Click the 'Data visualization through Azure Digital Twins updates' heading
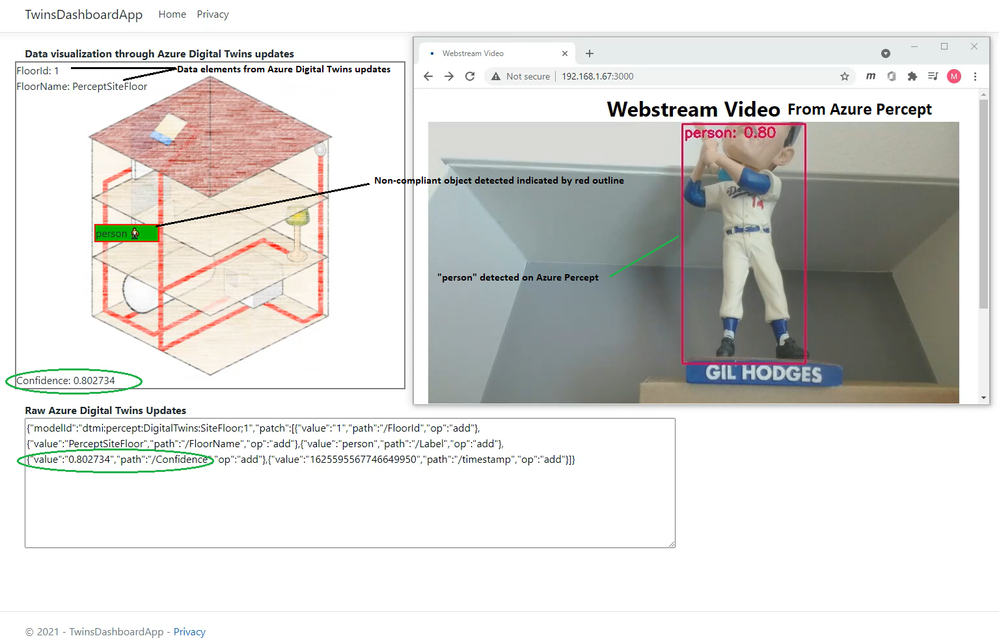This screenshot has width=999, height=638. click(159, 54)
